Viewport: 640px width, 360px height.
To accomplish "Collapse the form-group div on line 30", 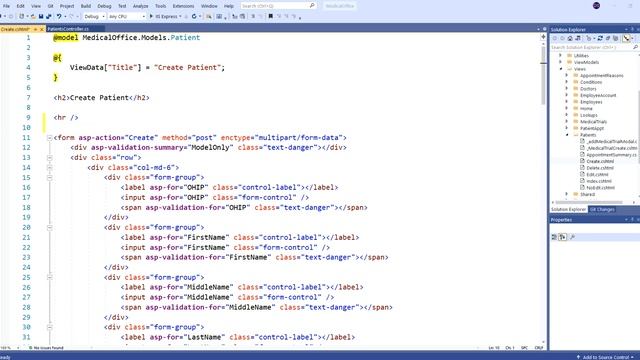I will [49, 327].
